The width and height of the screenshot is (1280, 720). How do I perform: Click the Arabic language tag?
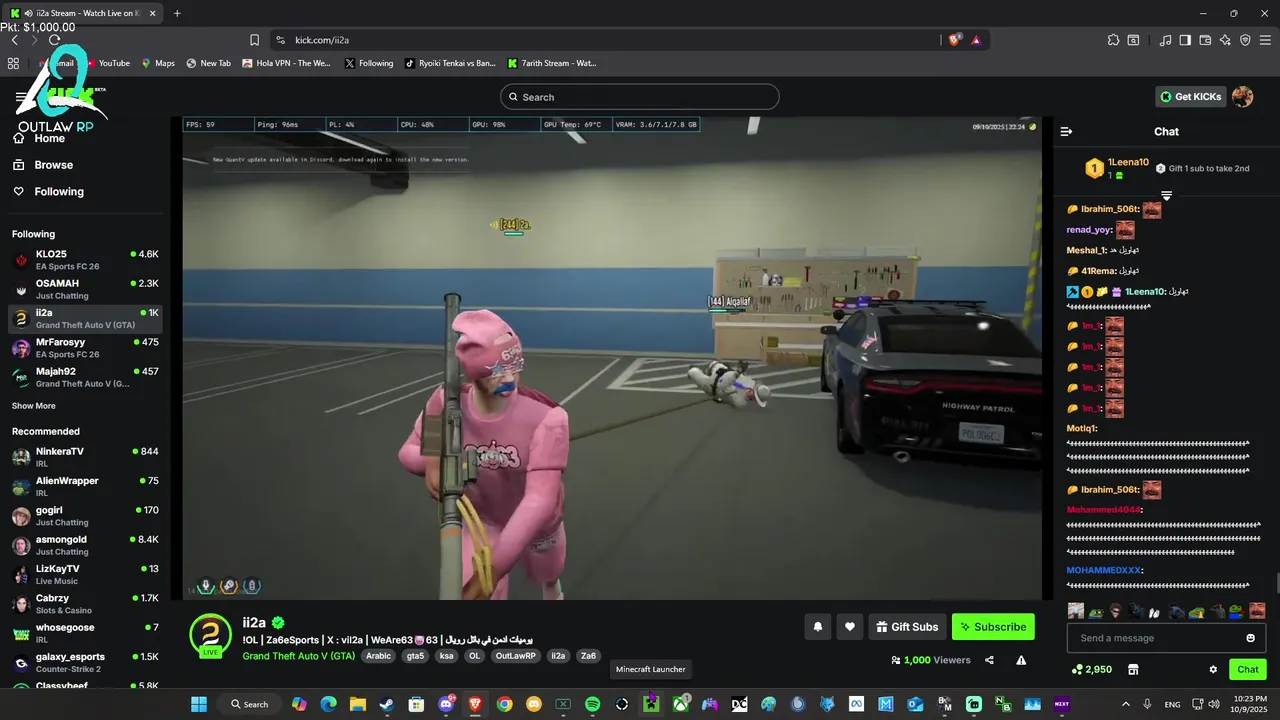[378, 656]
